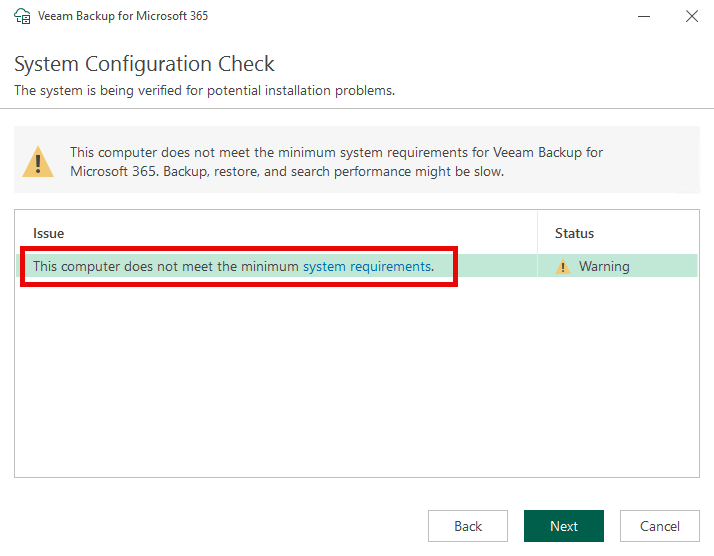714x556 pixels.
Task: Click the small warning icon in Status column
Action: 563,267
